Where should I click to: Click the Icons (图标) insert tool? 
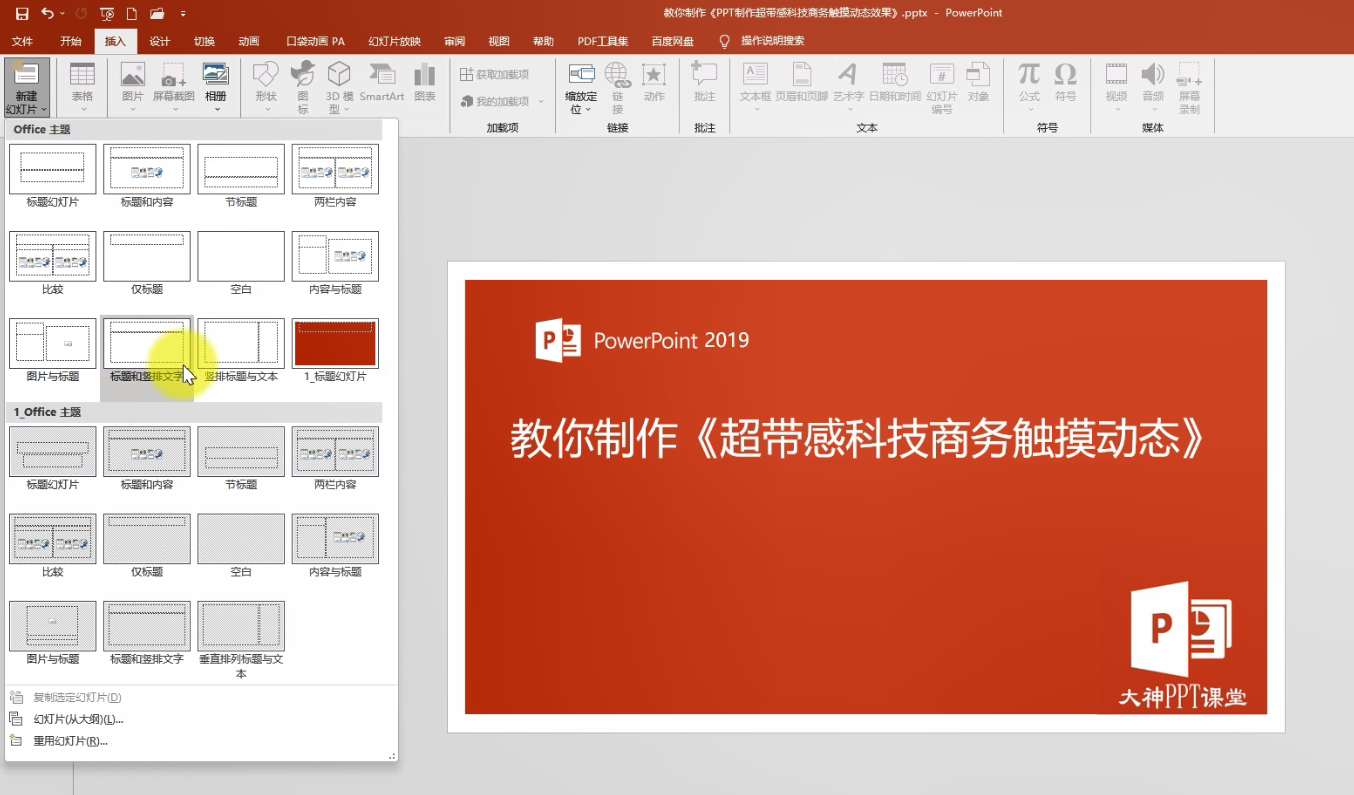(302, 86)
